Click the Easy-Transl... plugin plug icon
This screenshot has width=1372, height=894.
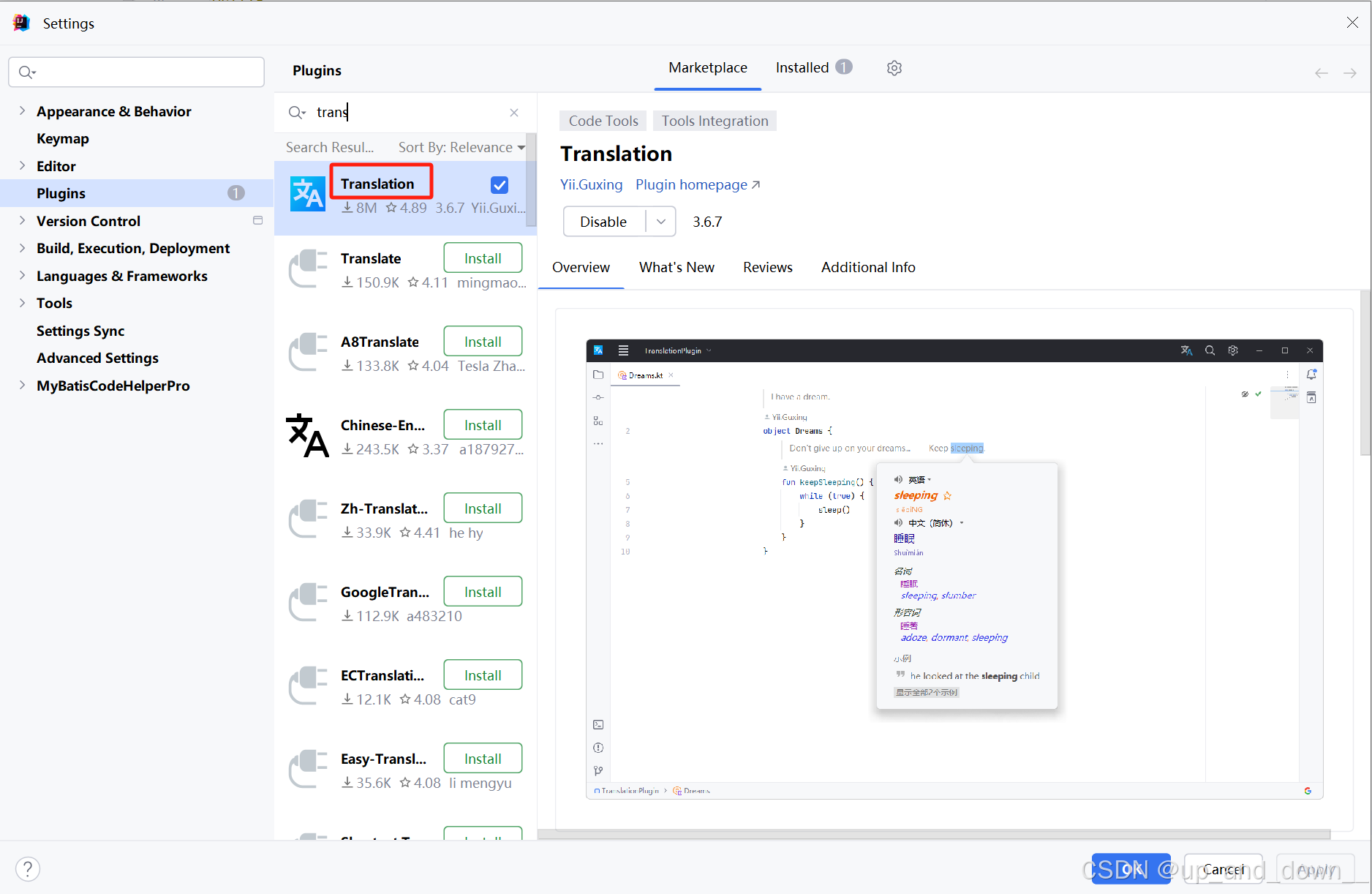pos(308,769)
